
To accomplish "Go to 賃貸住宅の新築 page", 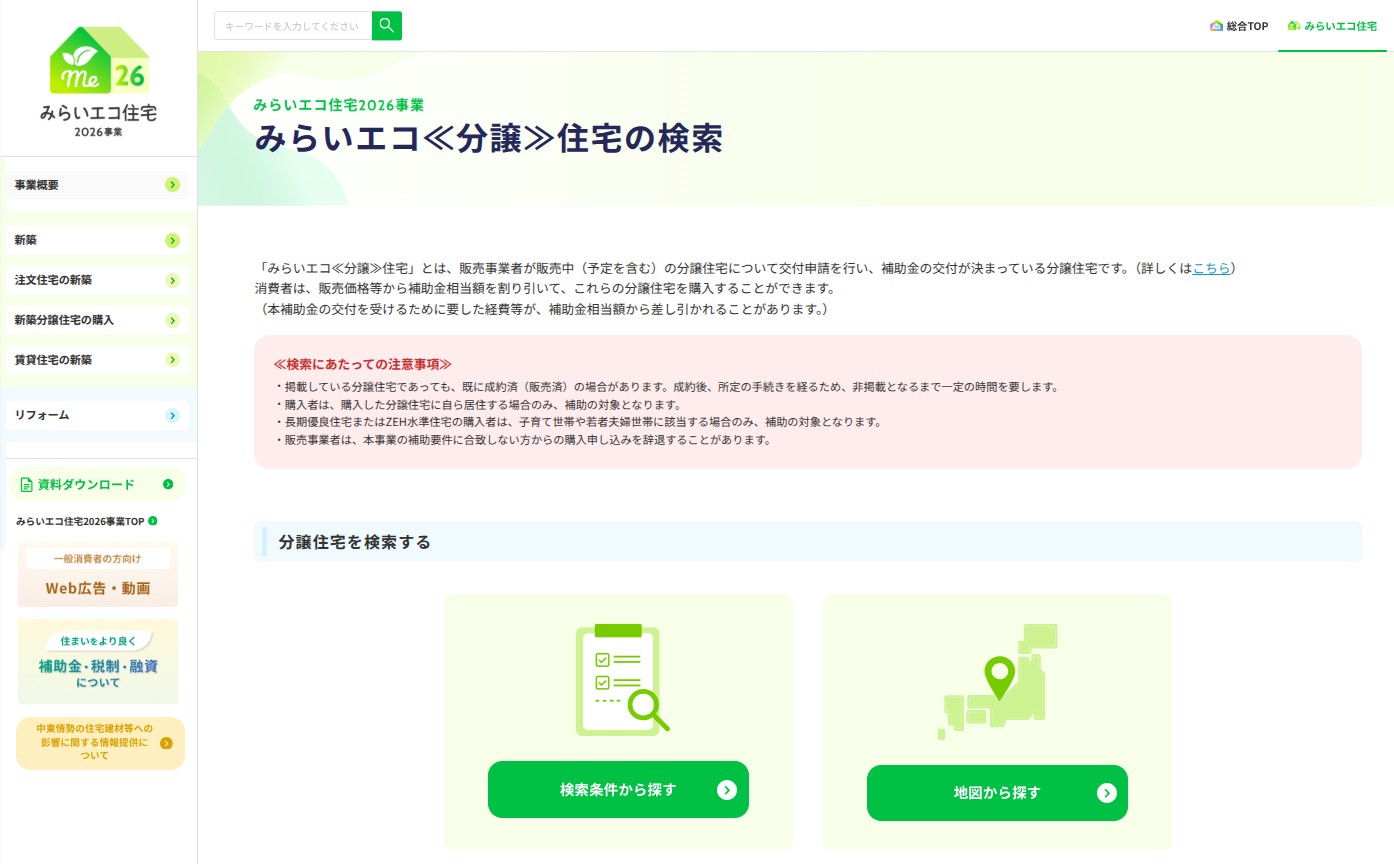I will click(97, 360).
